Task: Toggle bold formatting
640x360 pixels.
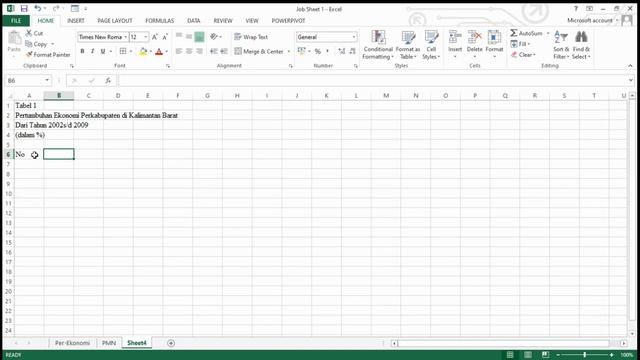Action: coord(82,51)
